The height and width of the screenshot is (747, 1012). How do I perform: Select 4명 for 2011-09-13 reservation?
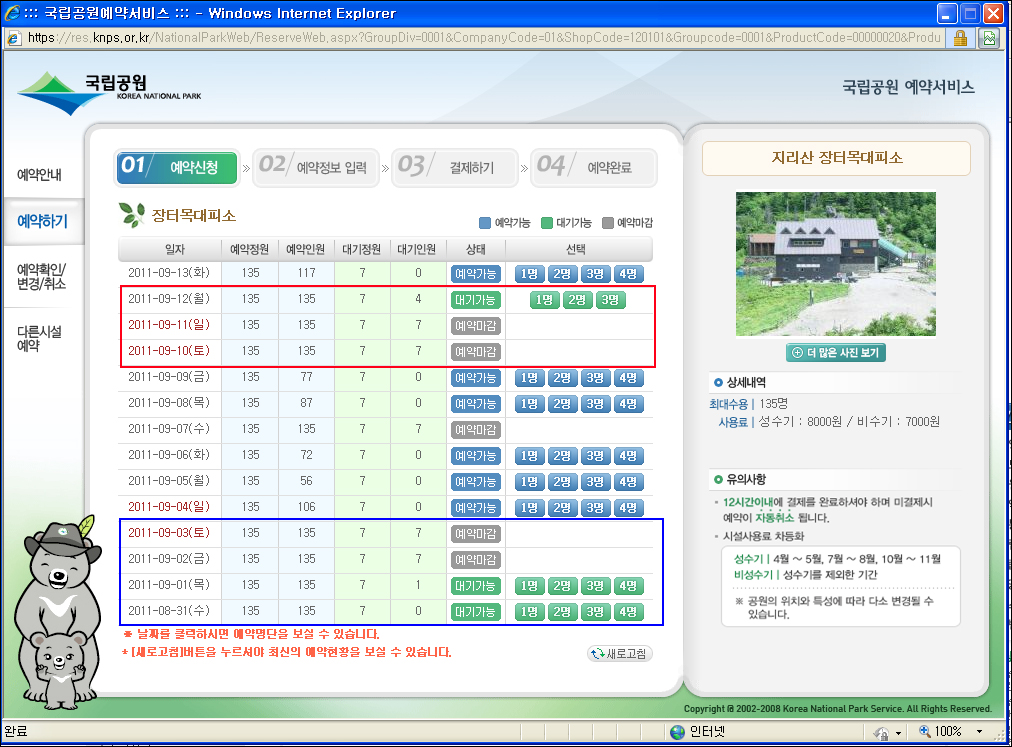point(628,273)
